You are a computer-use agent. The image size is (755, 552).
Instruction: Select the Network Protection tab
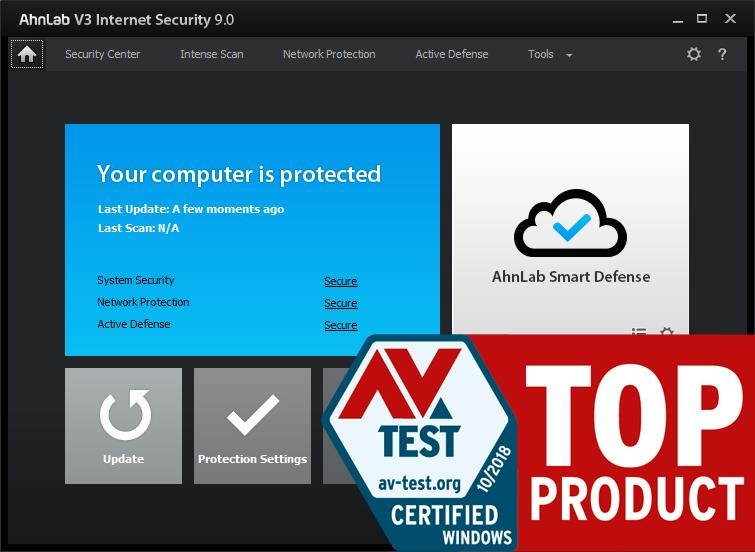click(329, 54)
